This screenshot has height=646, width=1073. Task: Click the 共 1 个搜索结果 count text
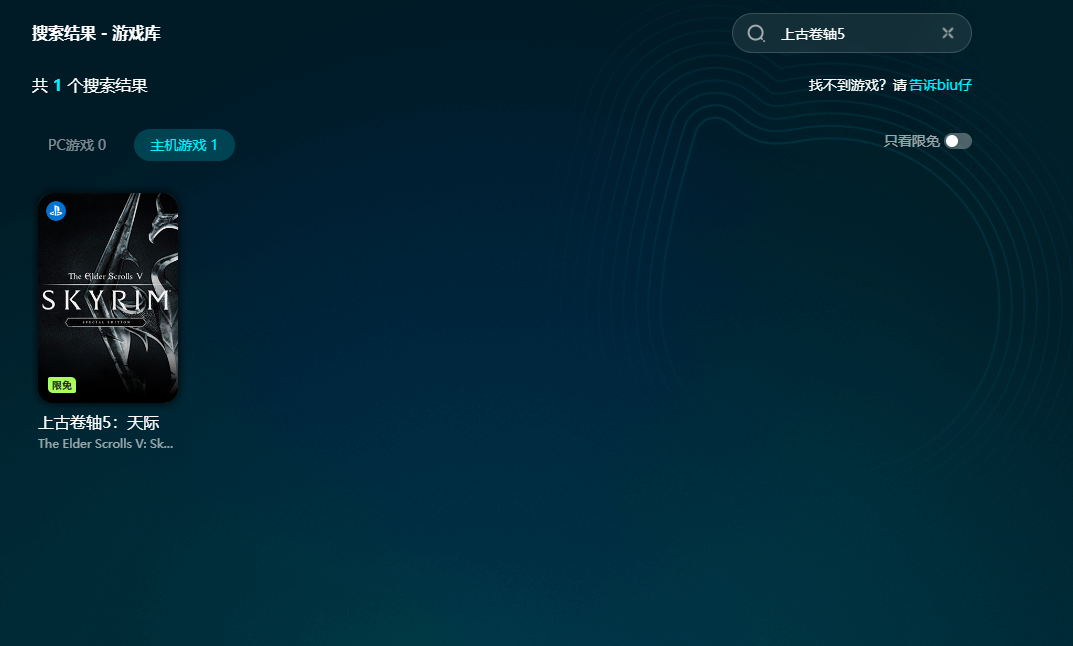pos(90,86)
